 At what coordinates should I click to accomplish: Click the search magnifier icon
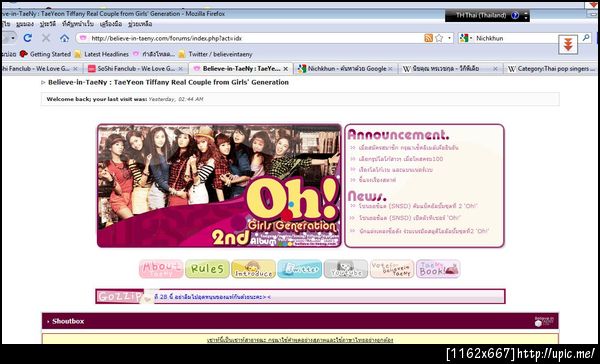point(586,38)
